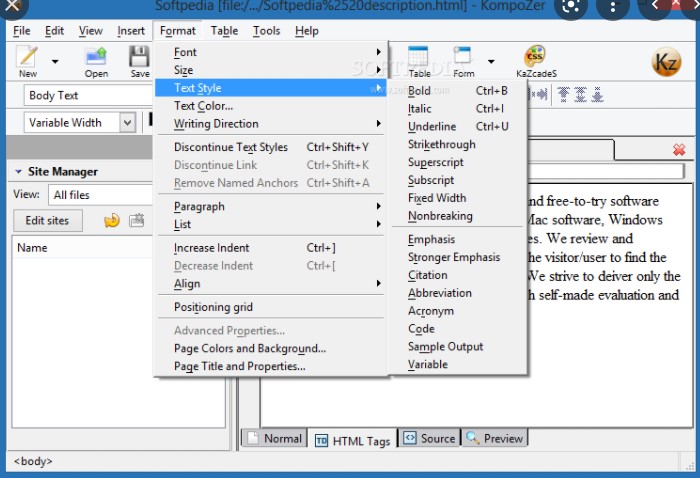This screenshot has height=478, width=700.
Task: Toggle Nonbreaking text style
Action: click(458, 216)
